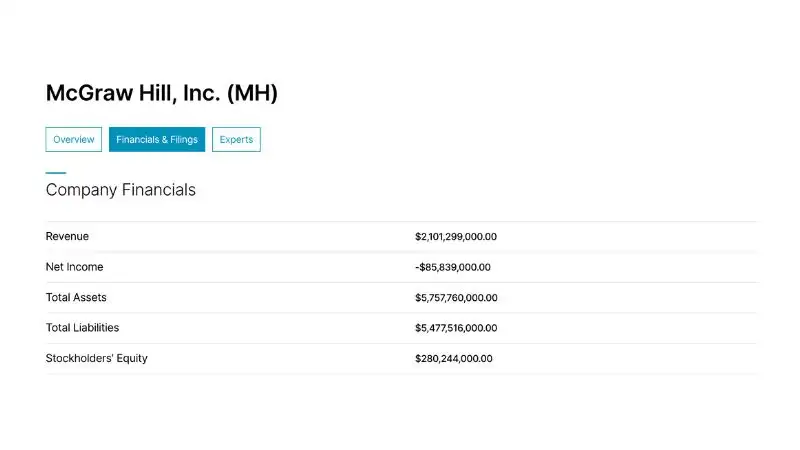Click the equity value $280,244,000.00
This screenshot has height=450, width=800.
(454, 359)
